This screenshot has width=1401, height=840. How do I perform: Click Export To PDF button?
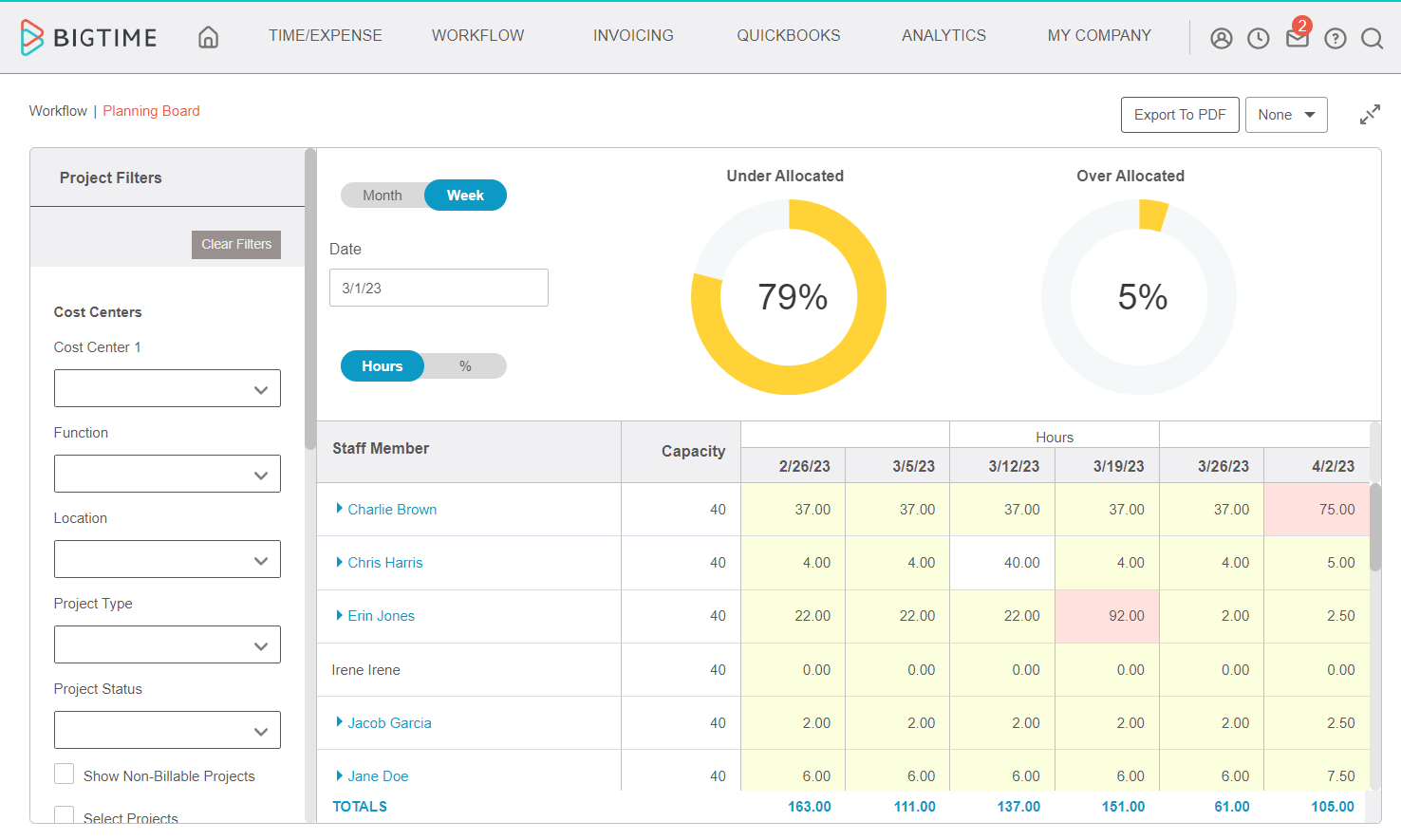pyautogui.click(x=1179, y=115)
